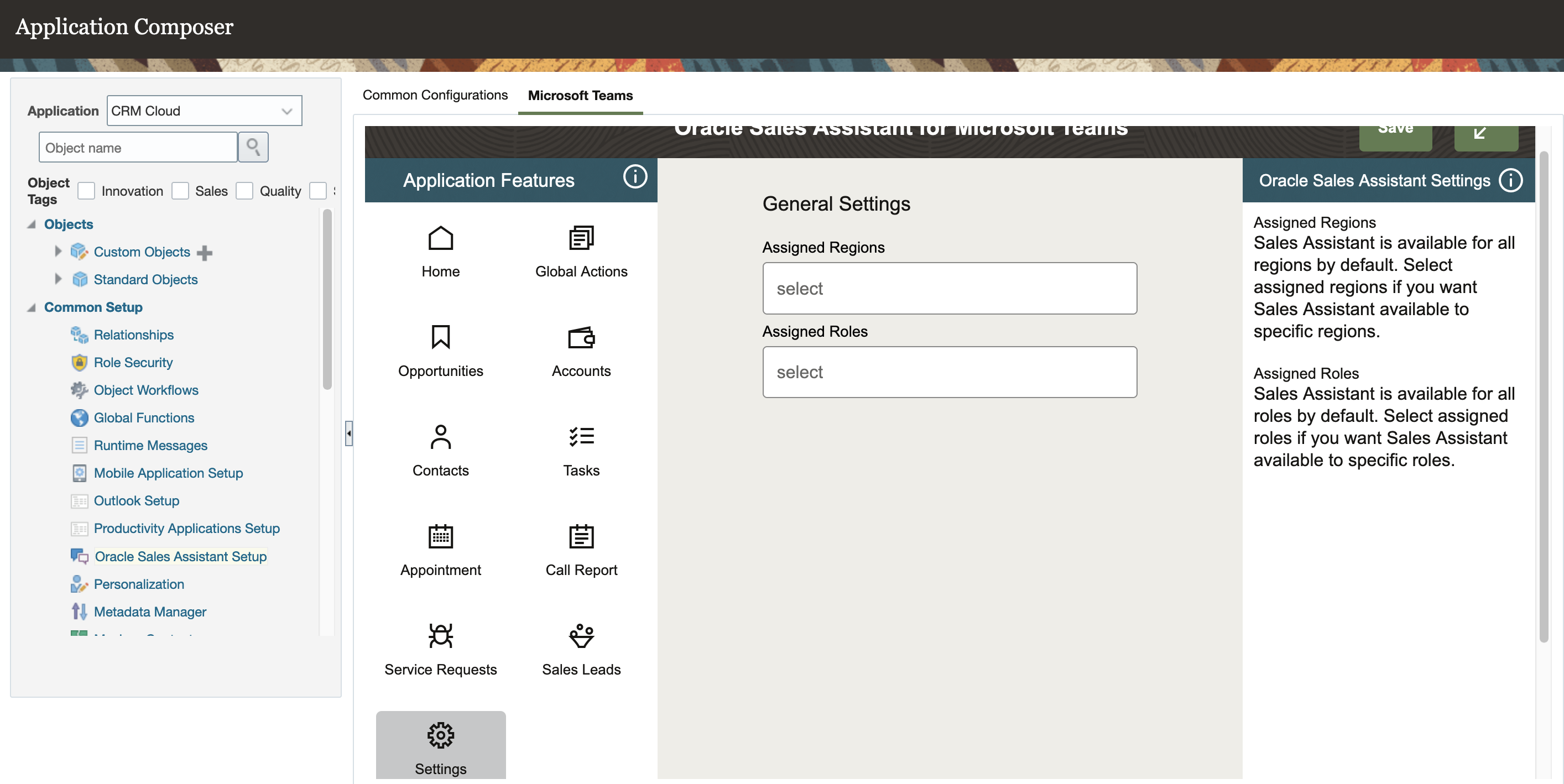Screen dimensions: 1564x784
Task: Click the plus icon beside Custom Objects
Action: (x=205, y=253)
